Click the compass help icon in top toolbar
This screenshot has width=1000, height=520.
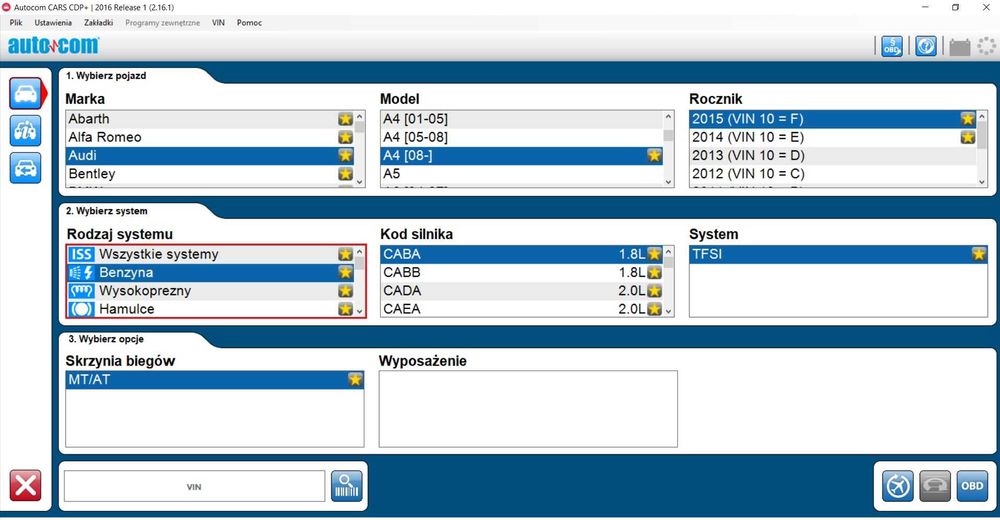click(926, 46)
